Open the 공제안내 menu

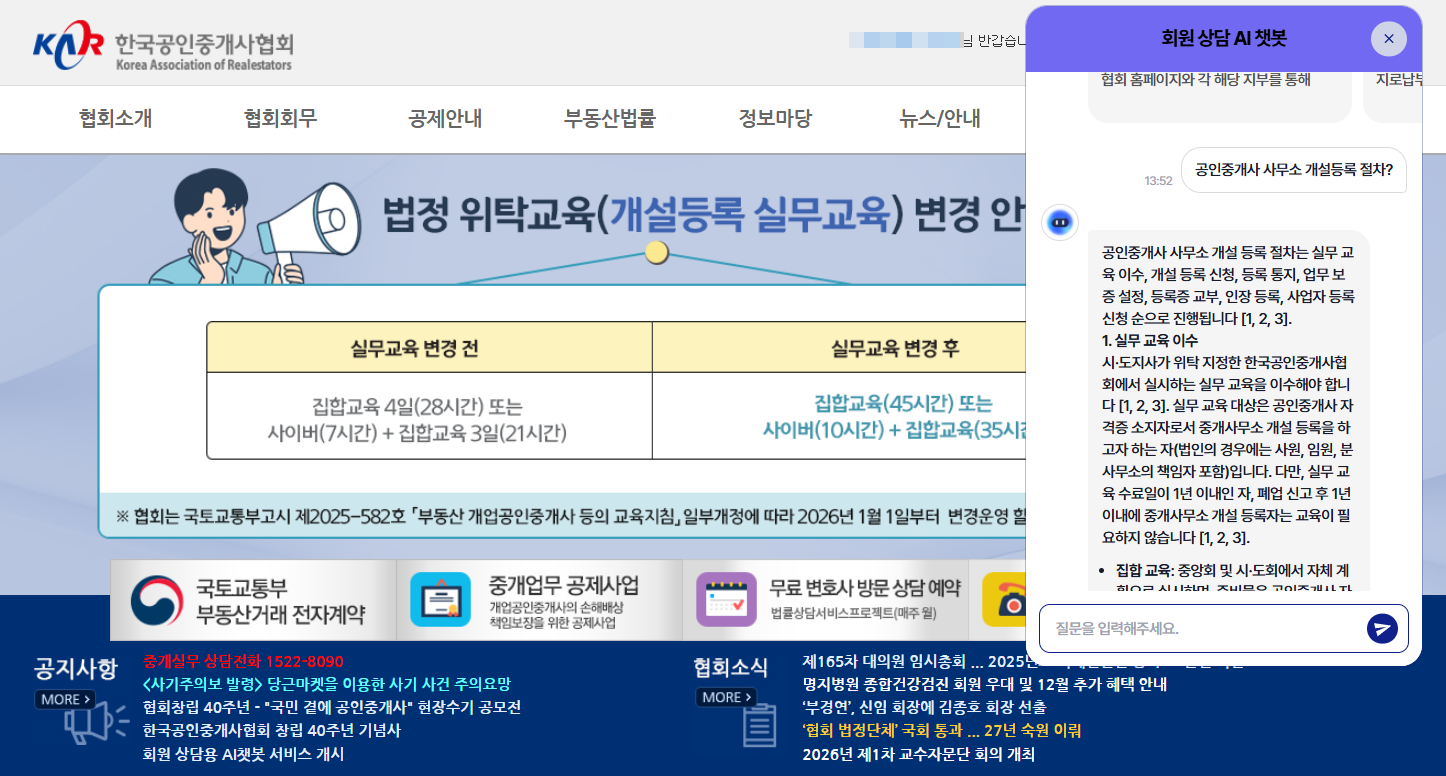tap(444, 119)
